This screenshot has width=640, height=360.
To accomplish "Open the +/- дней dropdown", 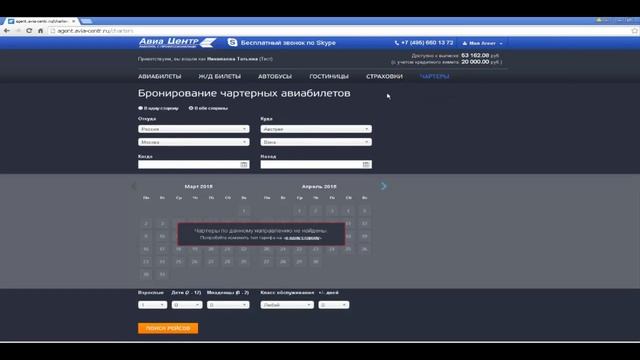I will [x=334, y=305].
